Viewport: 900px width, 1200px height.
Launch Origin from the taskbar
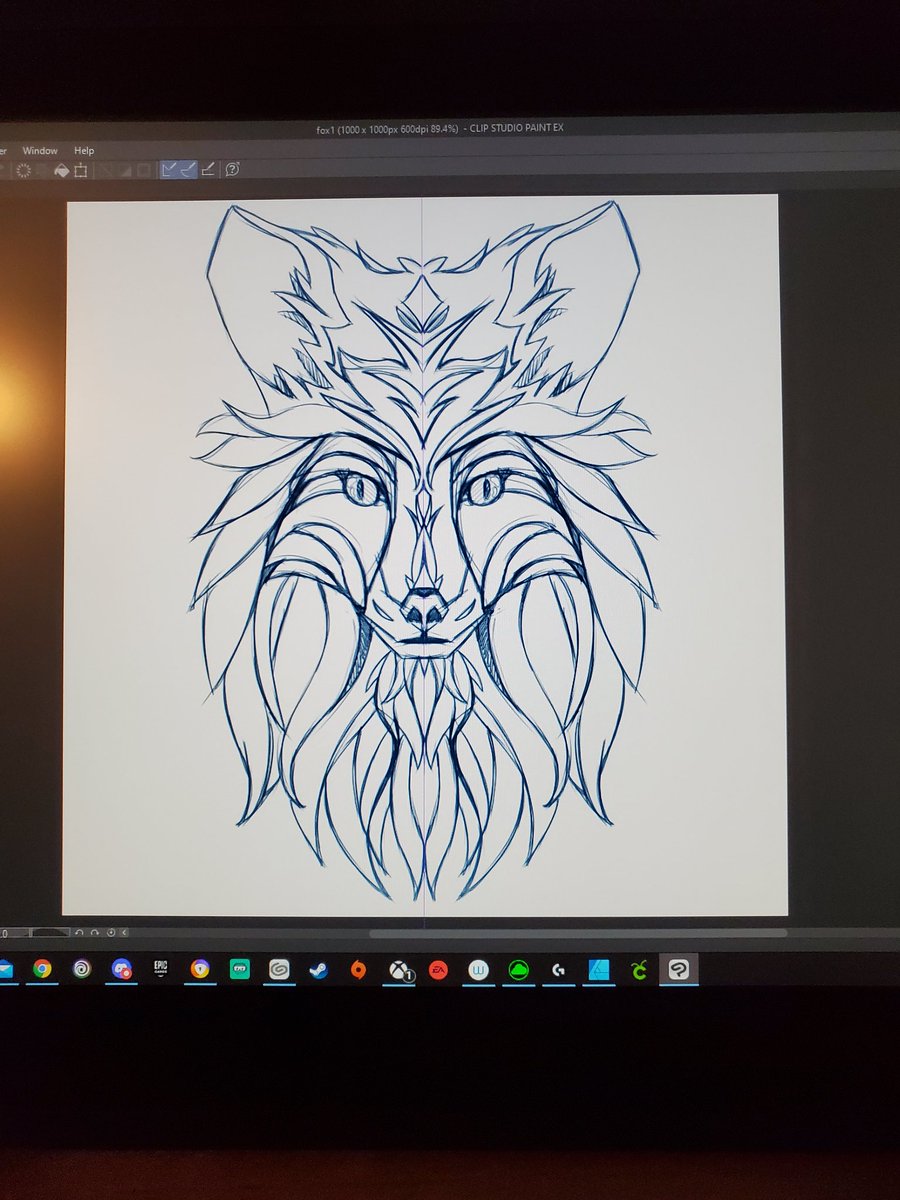[x=358, y=968]
